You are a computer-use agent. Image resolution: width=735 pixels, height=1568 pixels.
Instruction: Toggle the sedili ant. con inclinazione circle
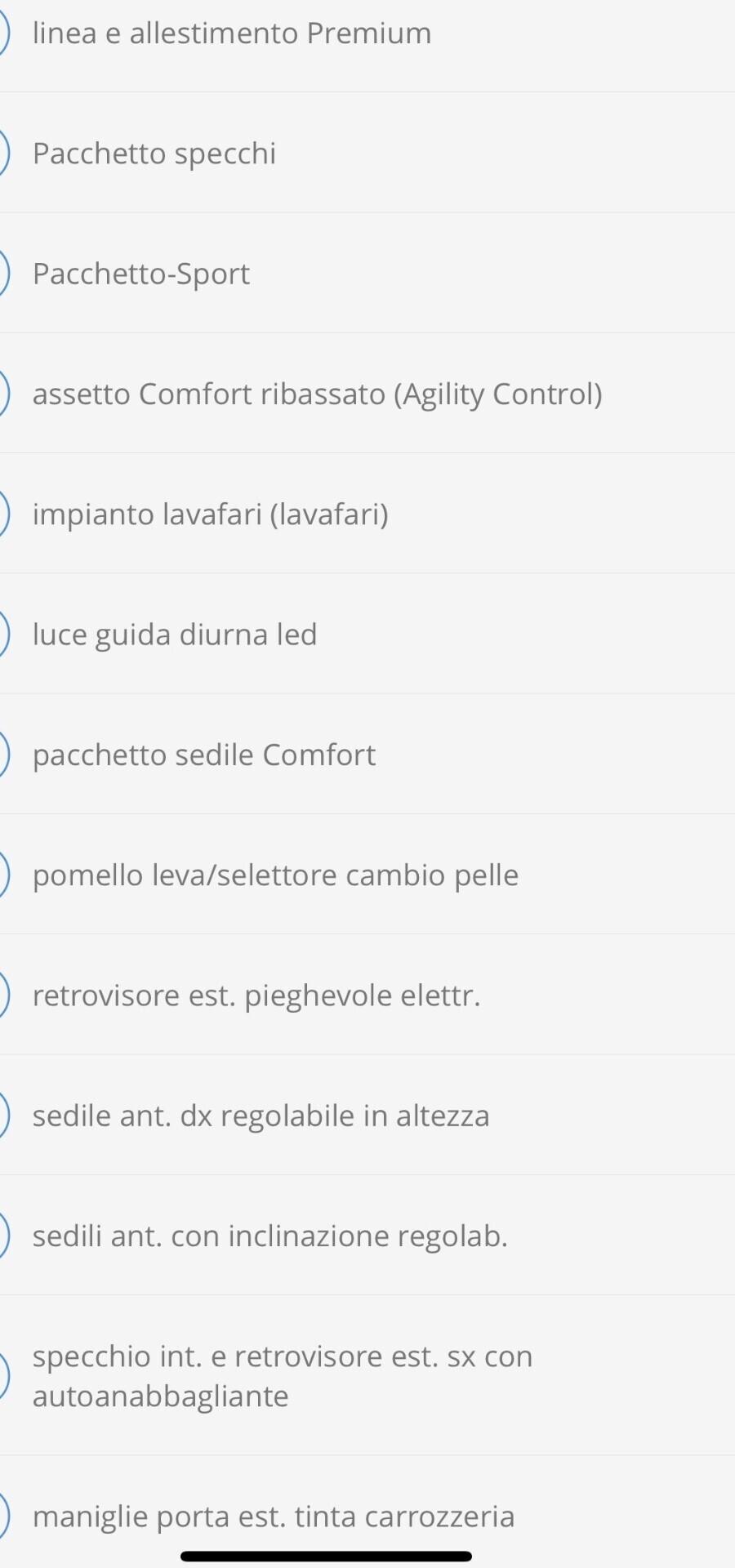(x=3, y=1236)
